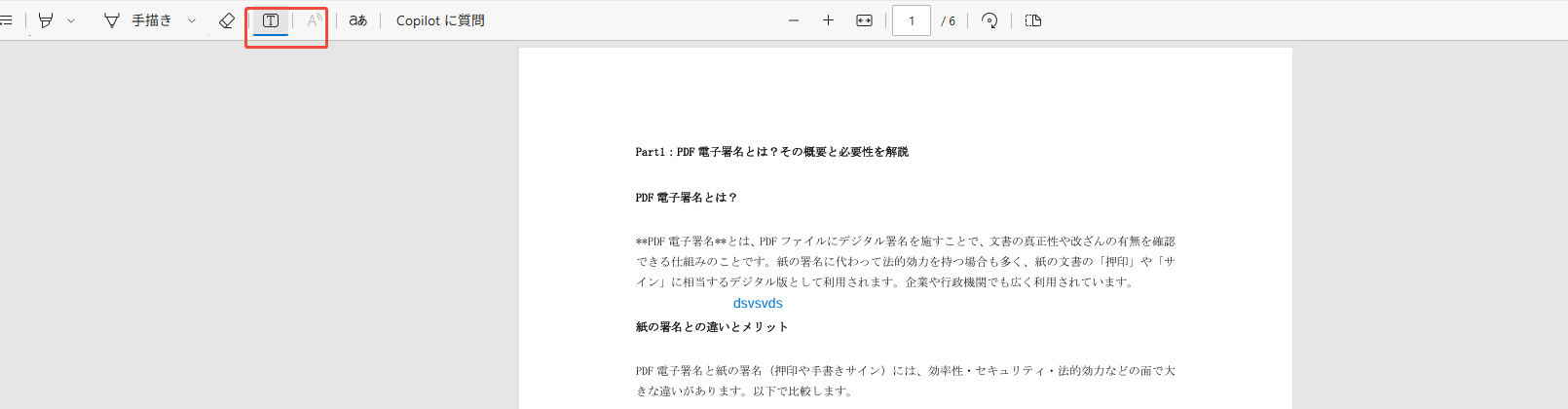Zoom in with the plus button
1568x409 pixels.
tap(828, 20)
